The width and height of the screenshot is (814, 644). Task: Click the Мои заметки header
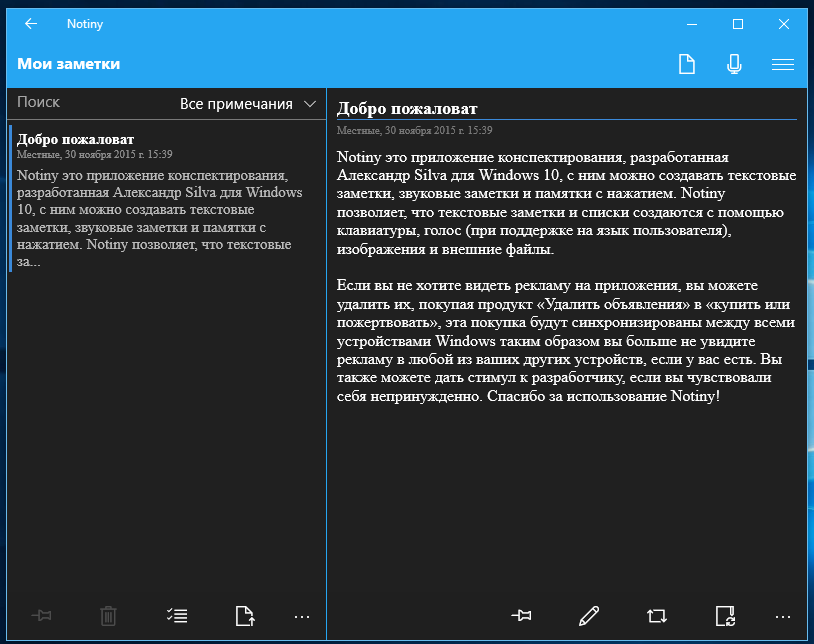(69, 64)
